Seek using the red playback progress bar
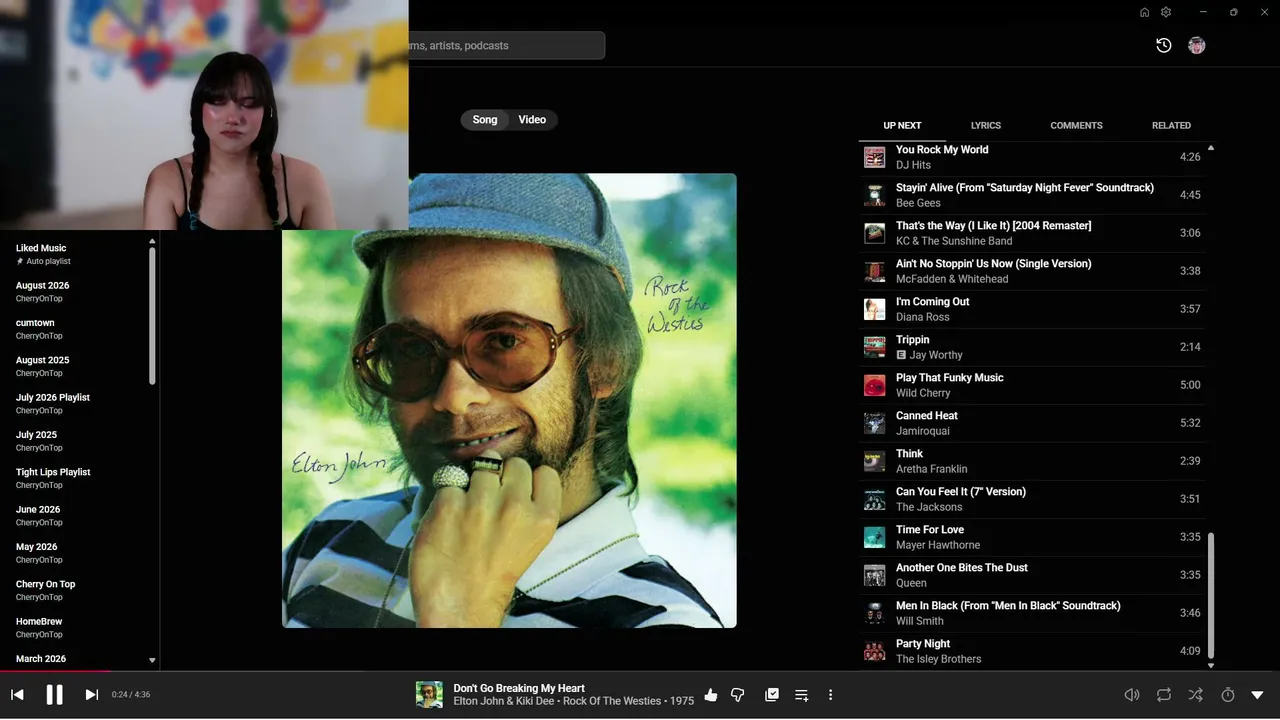Viewport: 1280px width, 720px height. click(x=640, y=671)
